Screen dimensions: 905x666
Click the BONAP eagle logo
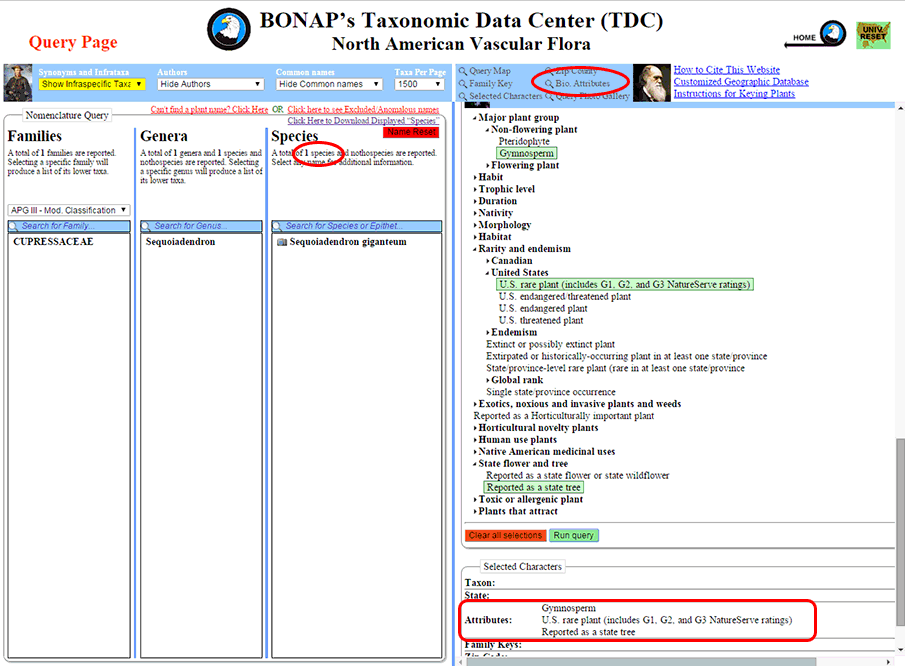[228, 29]
